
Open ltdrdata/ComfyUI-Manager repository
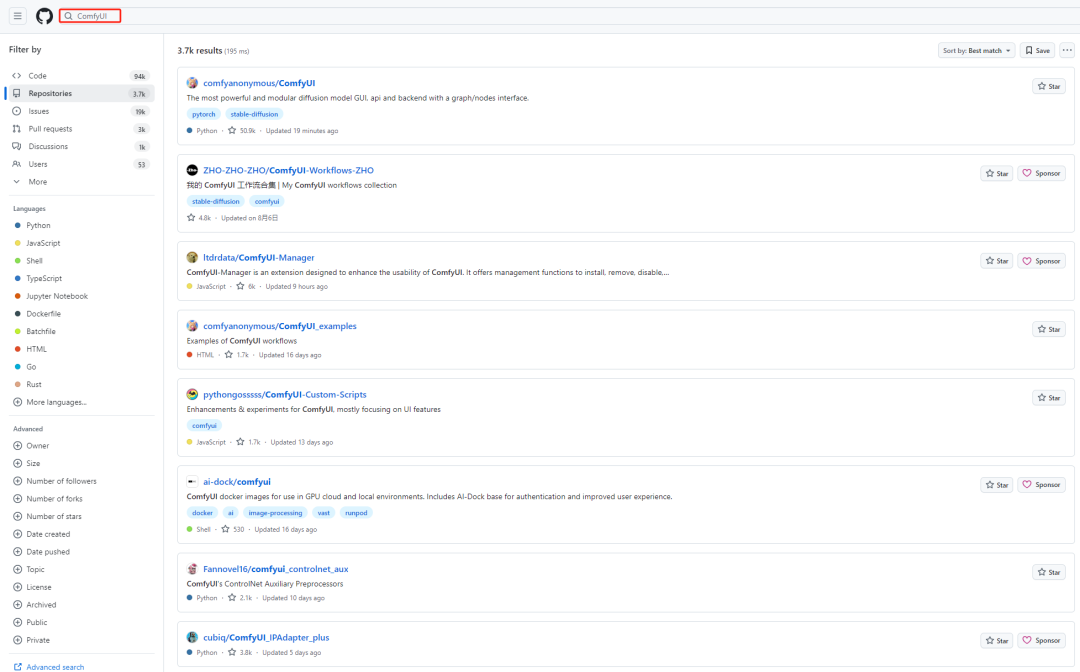click(258, 258)
